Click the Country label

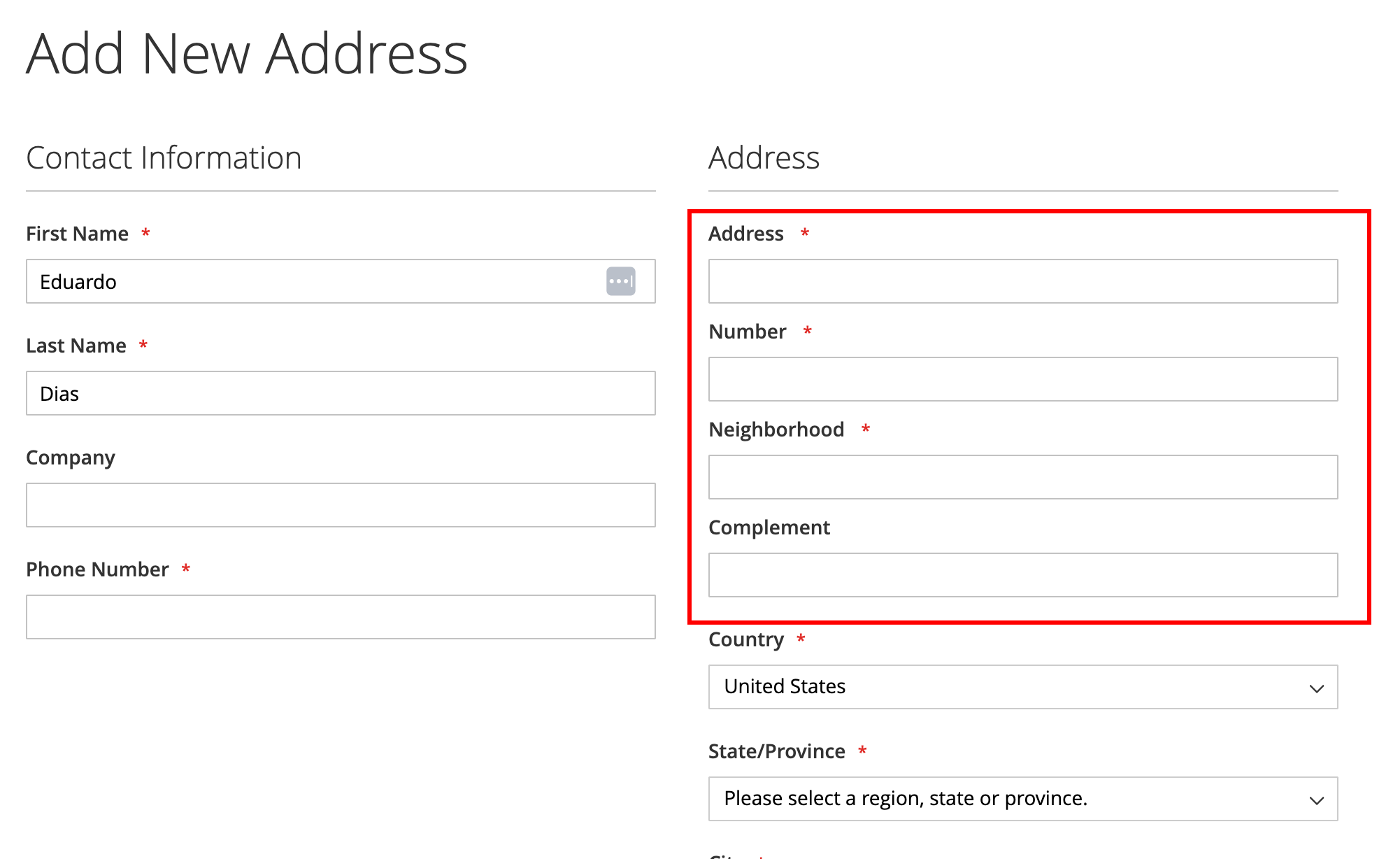click(x=746, y=640)
